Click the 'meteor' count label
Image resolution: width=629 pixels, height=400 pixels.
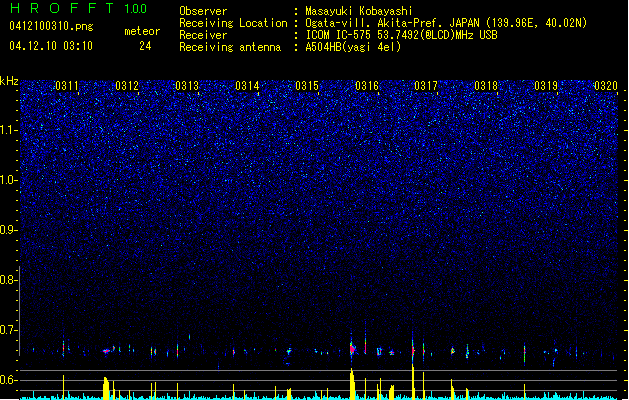[x=142, y=31]
